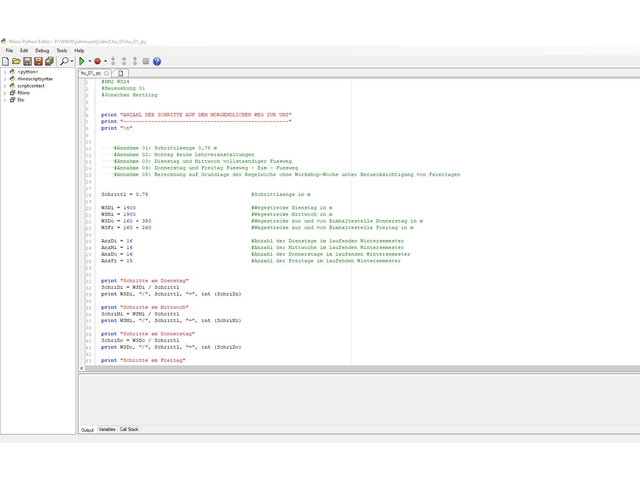The height and width of the screenshot is (480, 640).
Task: Click the comment '#Schrittlaenge in m'
Action: click(x=281, y=194)
